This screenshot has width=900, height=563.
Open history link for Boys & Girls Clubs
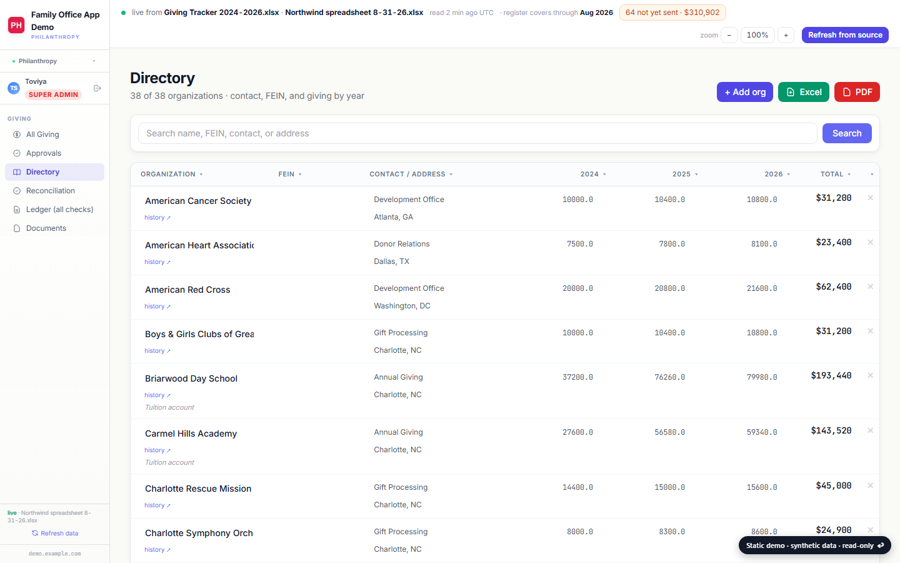[x=157, y=351]
